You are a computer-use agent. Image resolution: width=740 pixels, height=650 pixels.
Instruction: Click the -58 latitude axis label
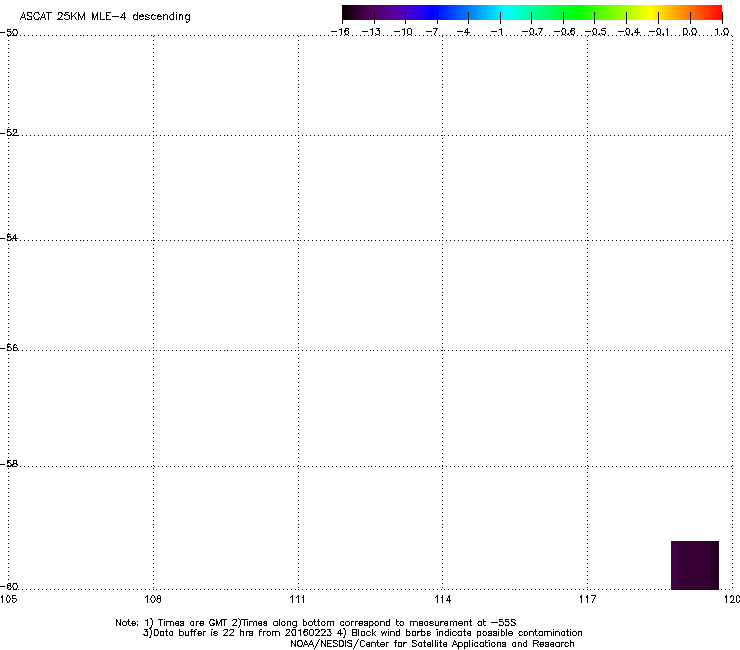9,464
